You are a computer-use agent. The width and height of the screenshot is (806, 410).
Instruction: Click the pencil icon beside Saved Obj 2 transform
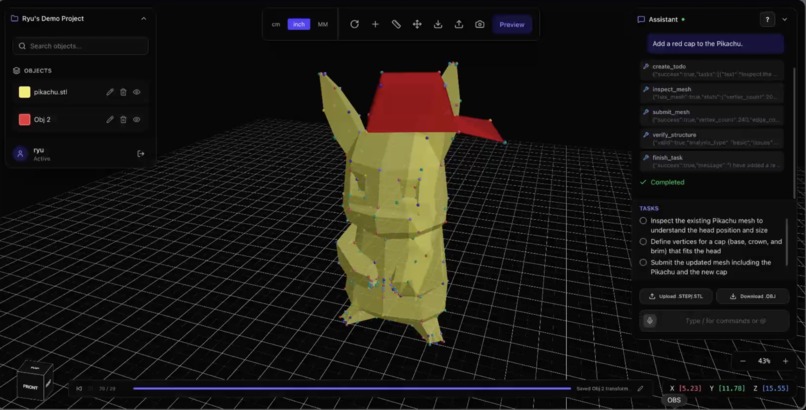point(640,388)
